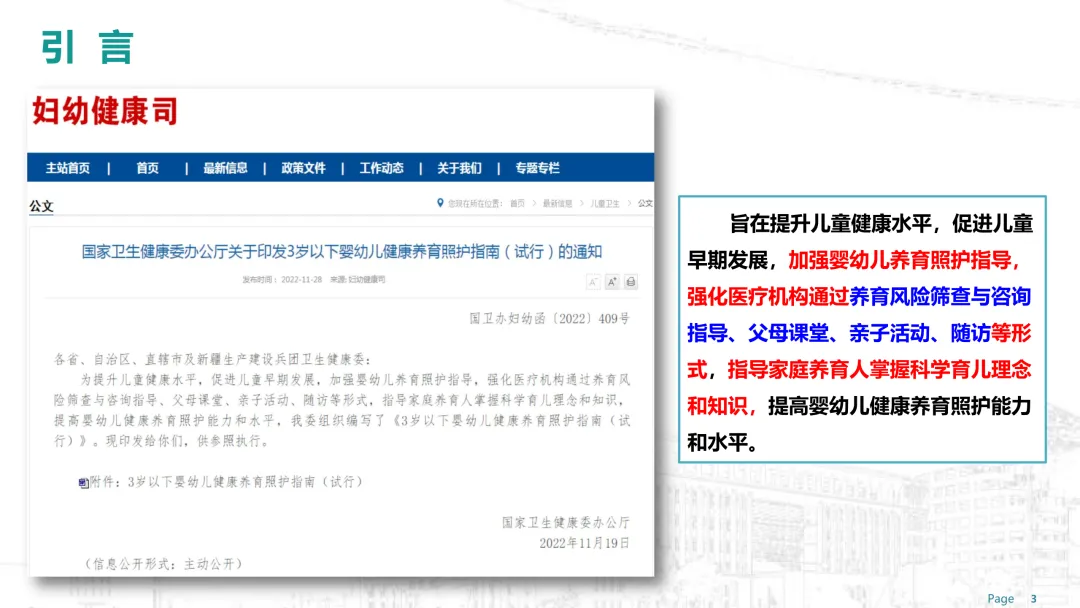Image resolution: width=1080 pixels, height=608 pixels.
Task: Click 首页 in the breadcrumb path
Action: tap(517, 203)
